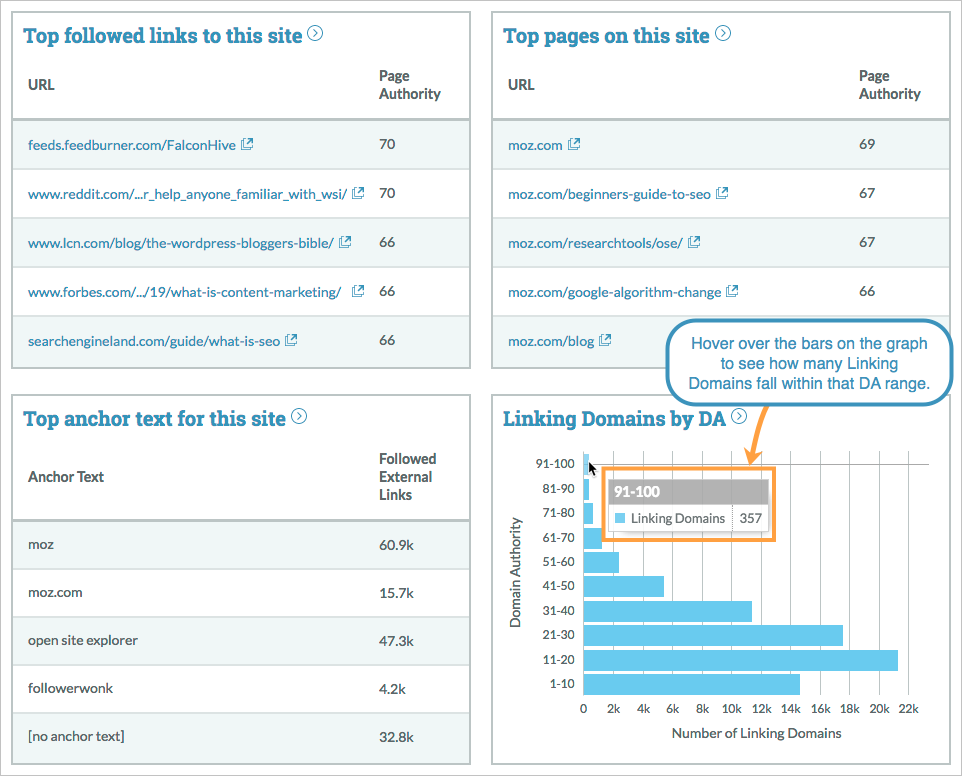
Task: Visit the moz.com/researchtools/ose/ link
Action: tap(595, 244)
